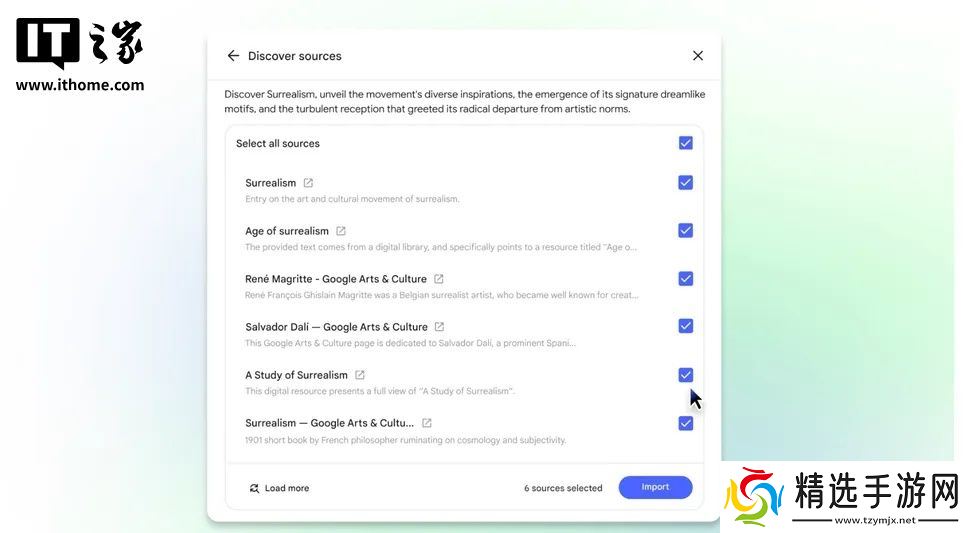This screenshot has width=970, height=533.
Task: Open the Surrealism source external link icon
Action: tap(308, 183)
